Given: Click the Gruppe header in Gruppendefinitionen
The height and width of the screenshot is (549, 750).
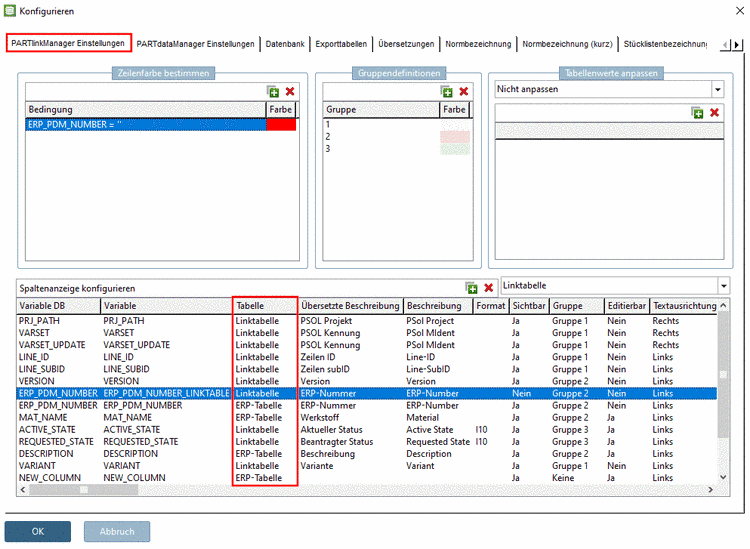Looking at the screenshot, I should click(x=381, y=110).
